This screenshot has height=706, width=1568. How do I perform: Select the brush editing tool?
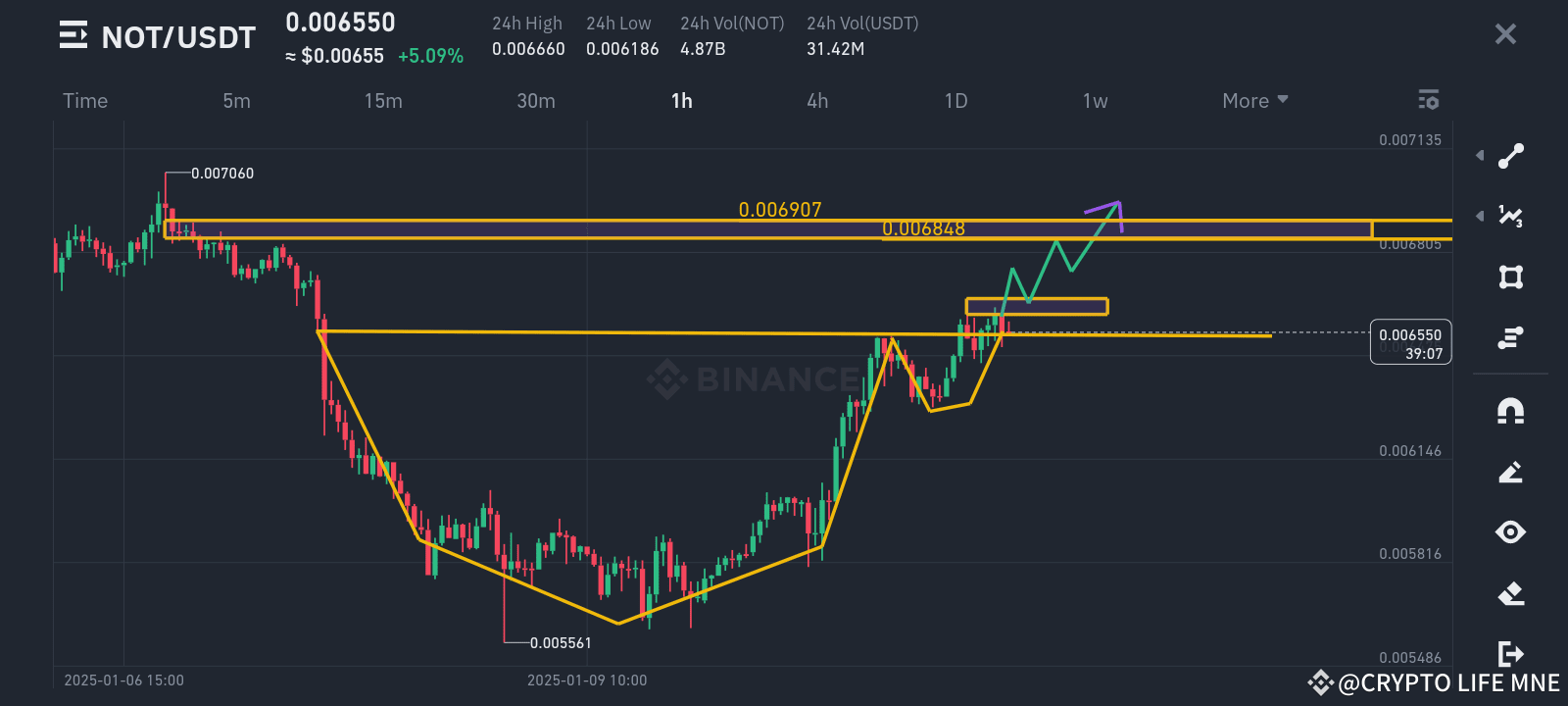pyautogui.click(x=1510, y=472)
